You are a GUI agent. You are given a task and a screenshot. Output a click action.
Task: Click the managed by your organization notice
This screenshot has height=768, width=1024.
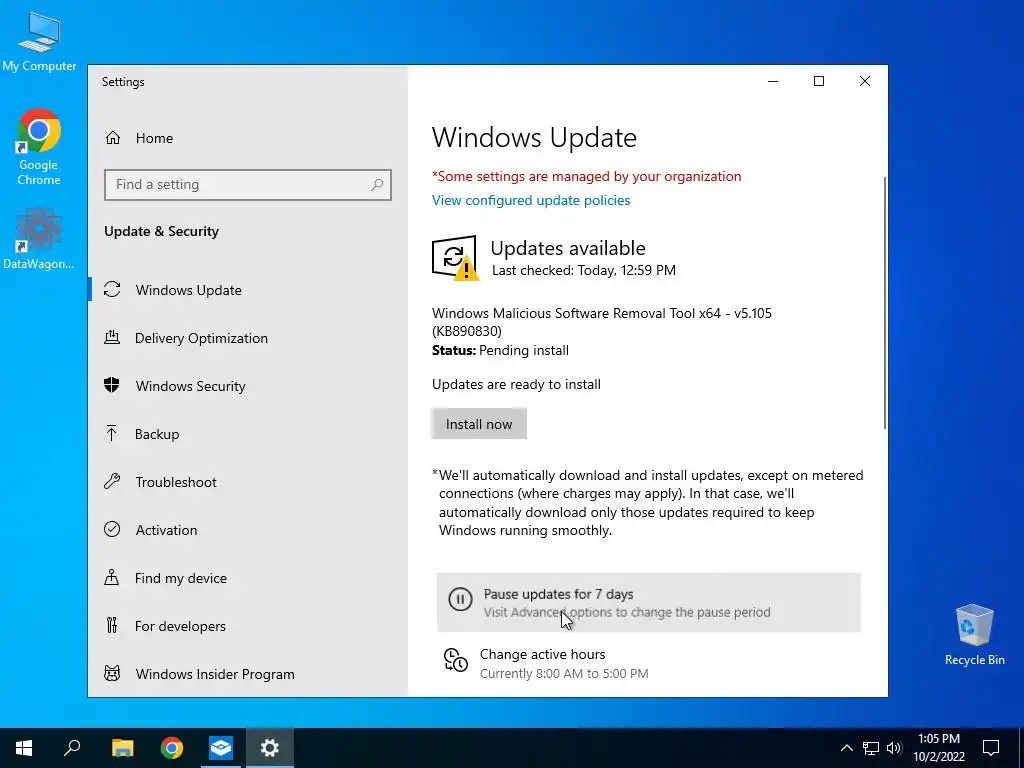pos(586,176)
